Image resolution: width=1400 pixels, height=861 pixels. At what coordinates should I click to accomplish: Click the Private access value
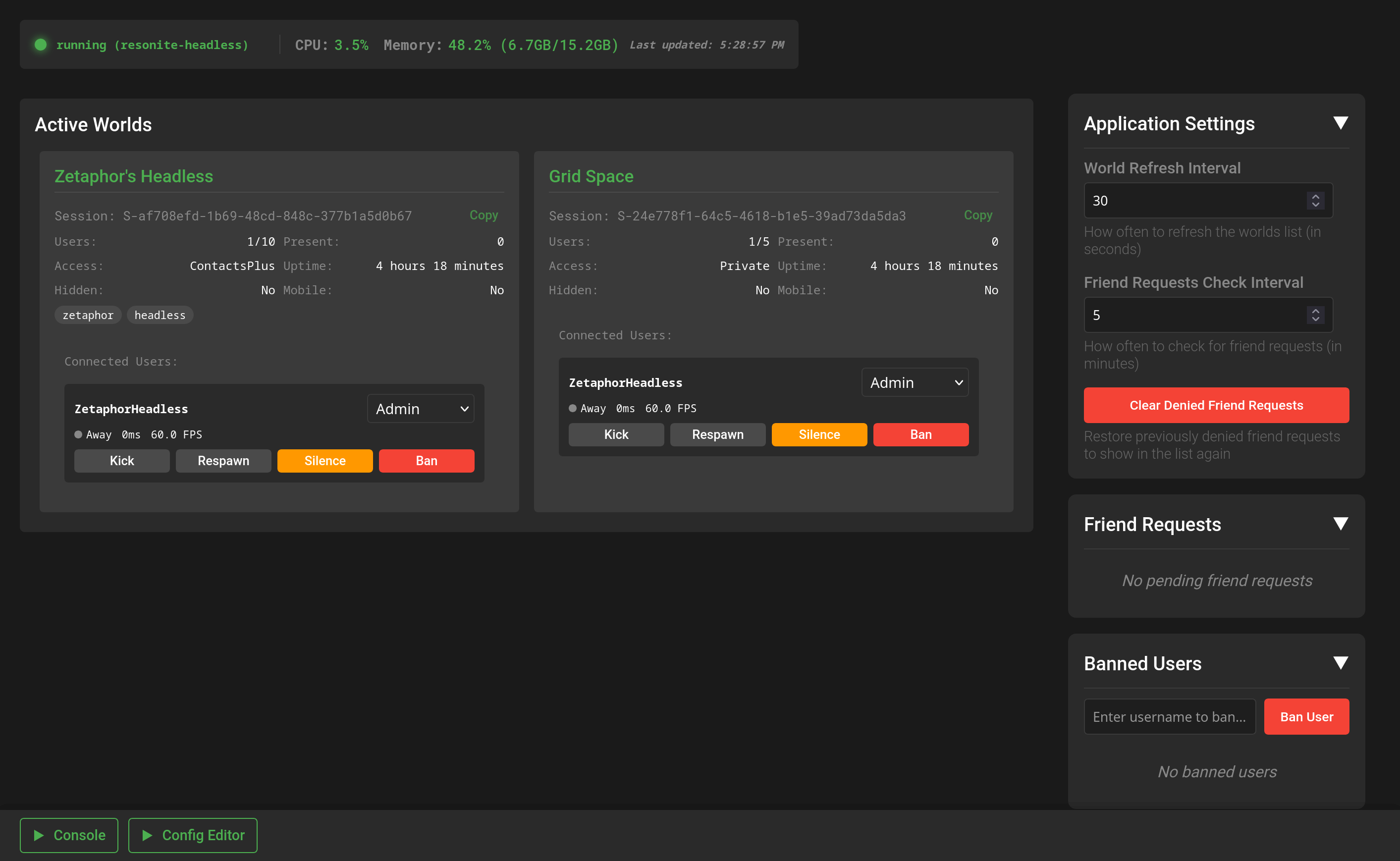(744, 266)
